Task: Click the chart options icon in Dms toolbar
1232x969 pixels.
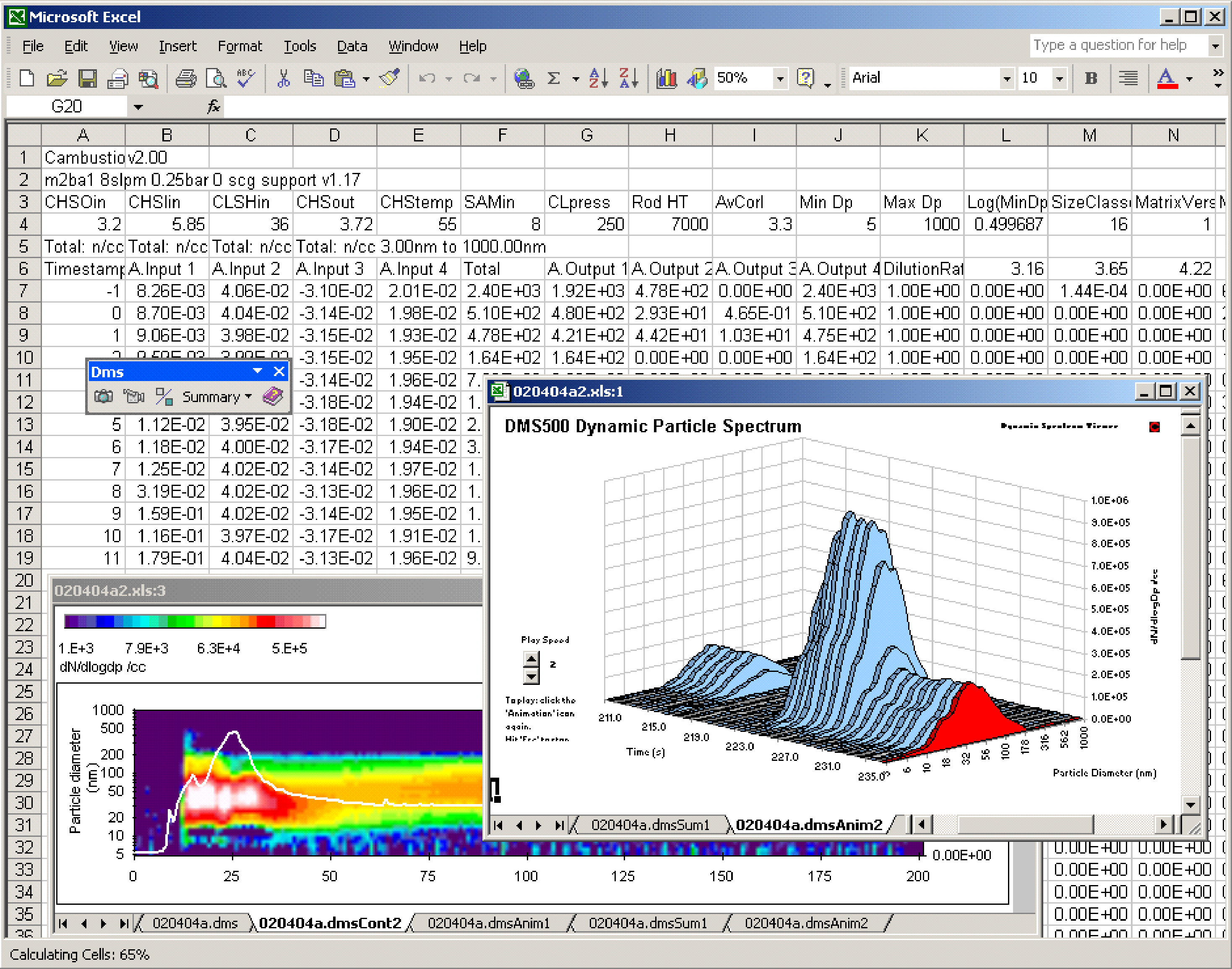Action: tap(164, 397)
